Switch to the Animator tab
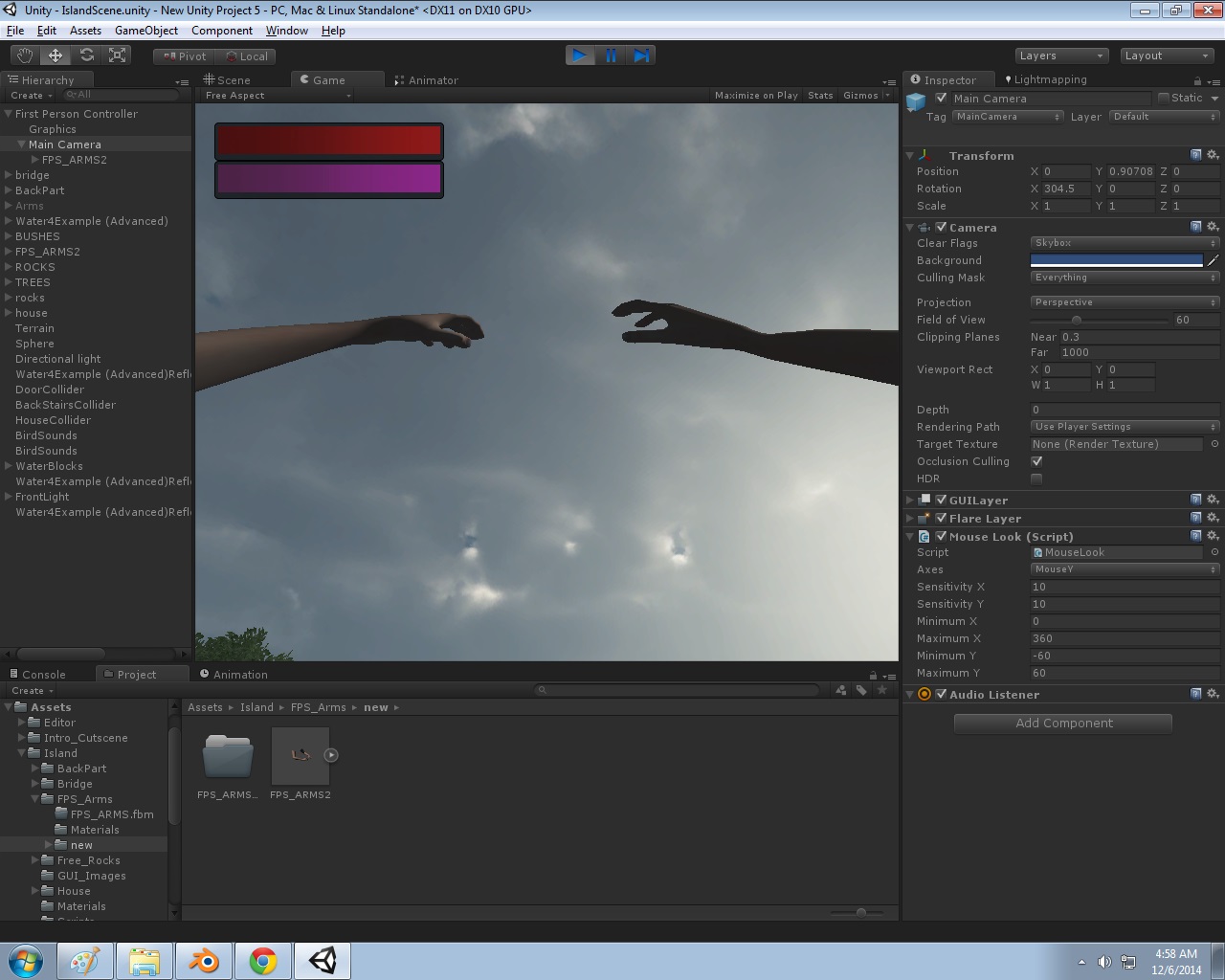 click(x=427, y=80)
